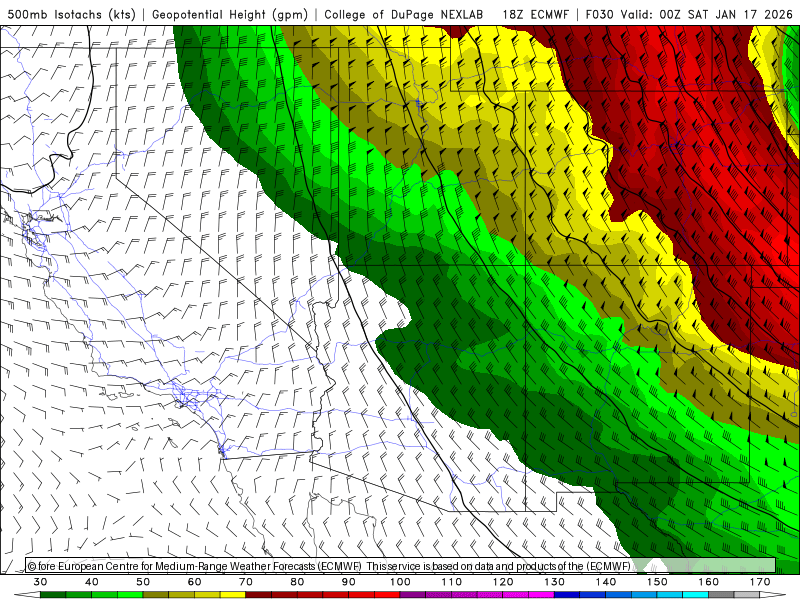Screen dimensions: 800x600
Task: Select the '40' color bar label
Action: 91,582
